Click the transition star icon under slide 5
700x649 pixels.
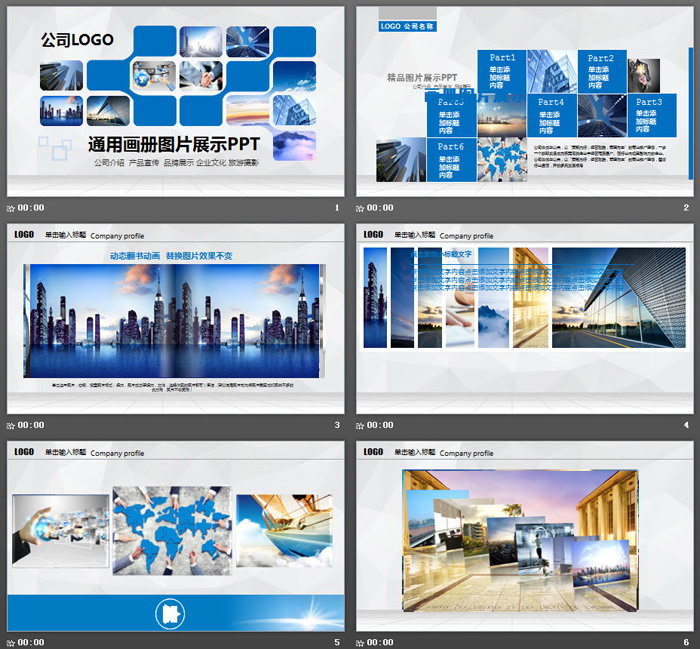[11, 641]
